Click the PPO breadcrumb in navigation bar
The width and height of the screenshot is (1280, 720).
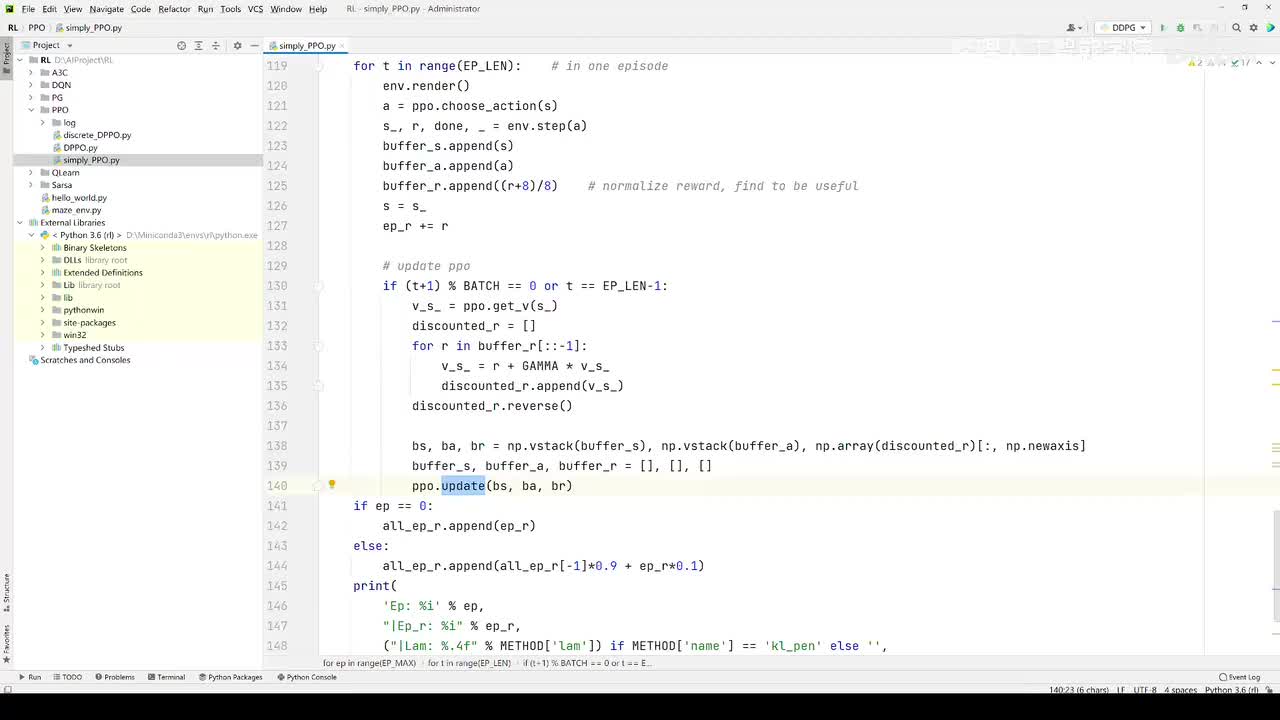36,28
